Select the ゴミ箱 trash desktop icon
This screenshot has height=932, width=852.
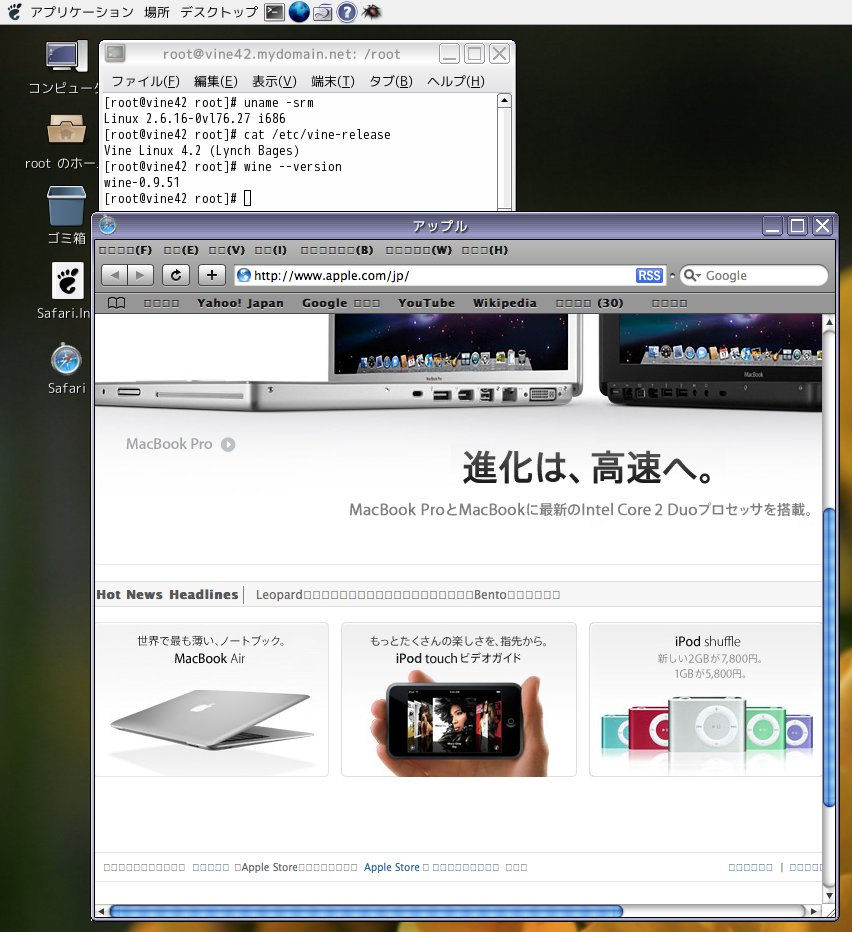pos(66,206)
